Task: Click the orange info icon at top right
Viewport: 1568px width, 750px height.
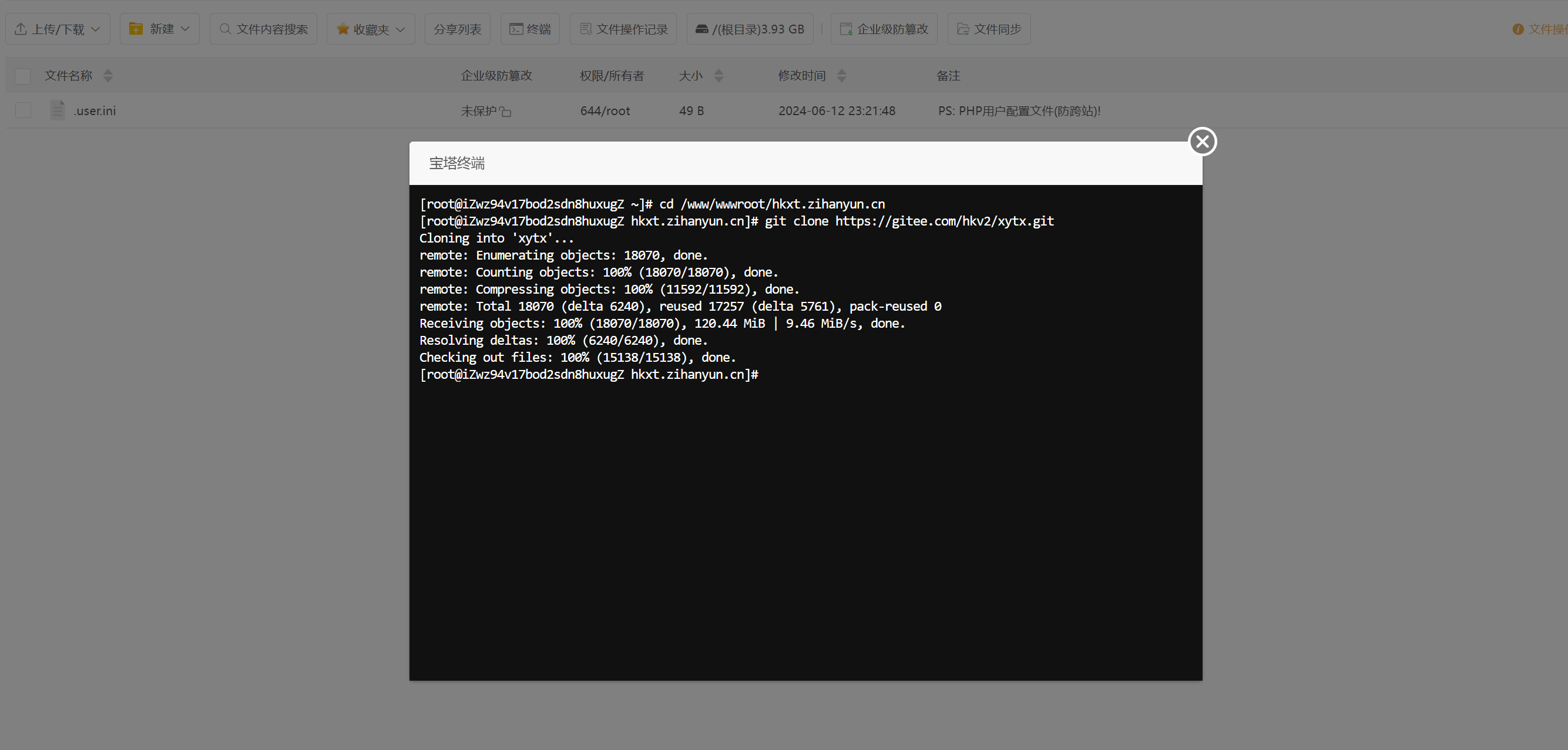Action: coord(1518,29)
